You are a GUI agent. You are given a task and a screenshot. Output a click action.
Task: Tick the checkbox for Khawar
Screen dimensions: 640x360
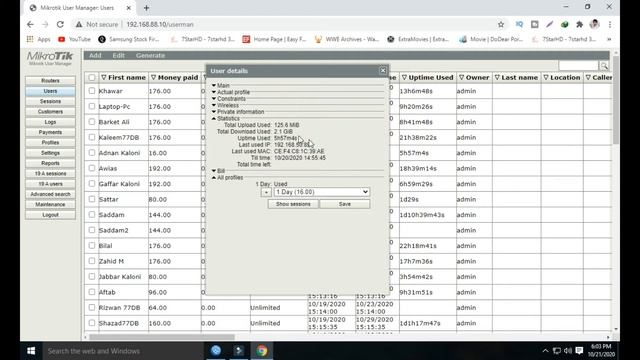tap(92, 91)
